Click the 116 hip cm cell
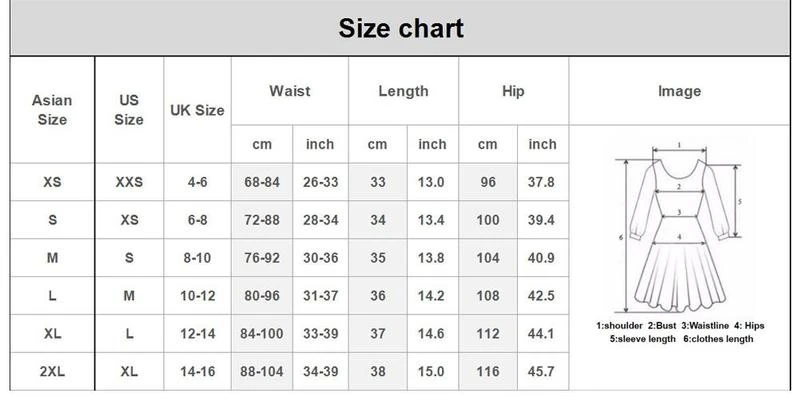The height and width of the screenshot is (397, 800). (488, 371)
